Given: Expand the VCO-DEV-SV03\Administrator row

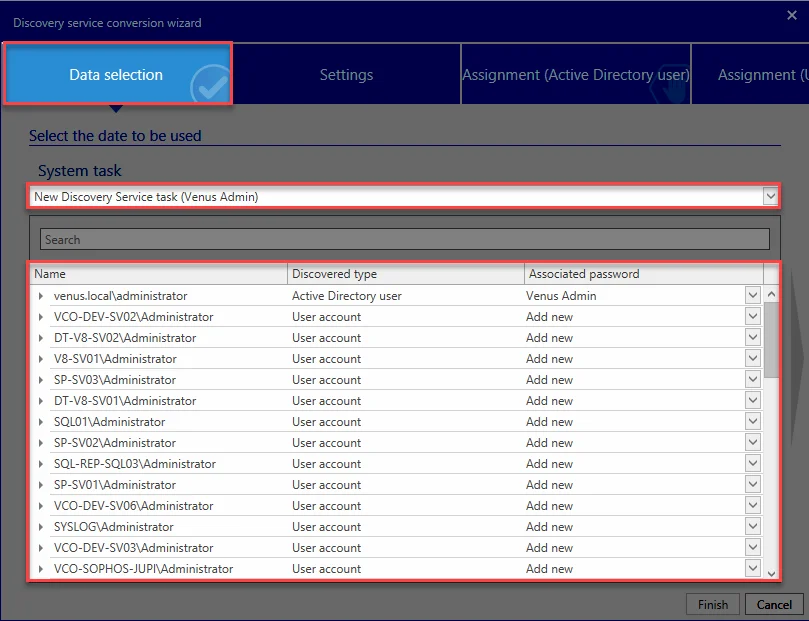Looking at the screenshot, I should [40, 548].
